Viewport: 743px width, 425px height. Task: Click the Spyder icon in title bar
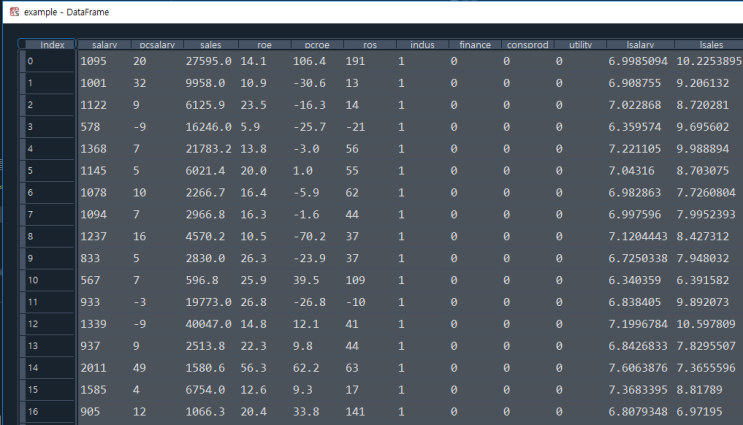[x=14, y=12]
